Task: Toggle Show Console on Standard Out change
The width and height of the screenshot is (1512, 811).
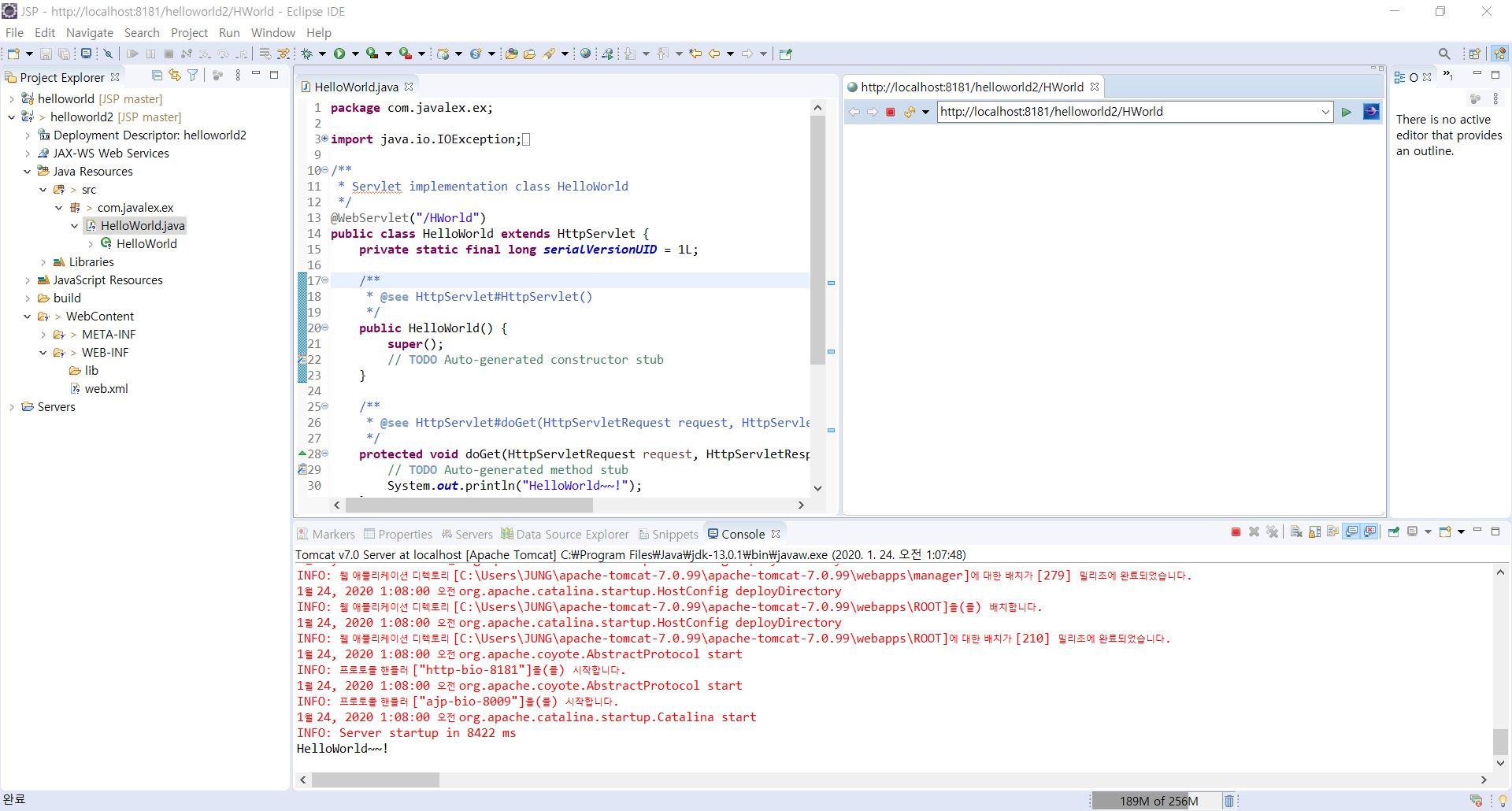Action: tap(1352, 532)
